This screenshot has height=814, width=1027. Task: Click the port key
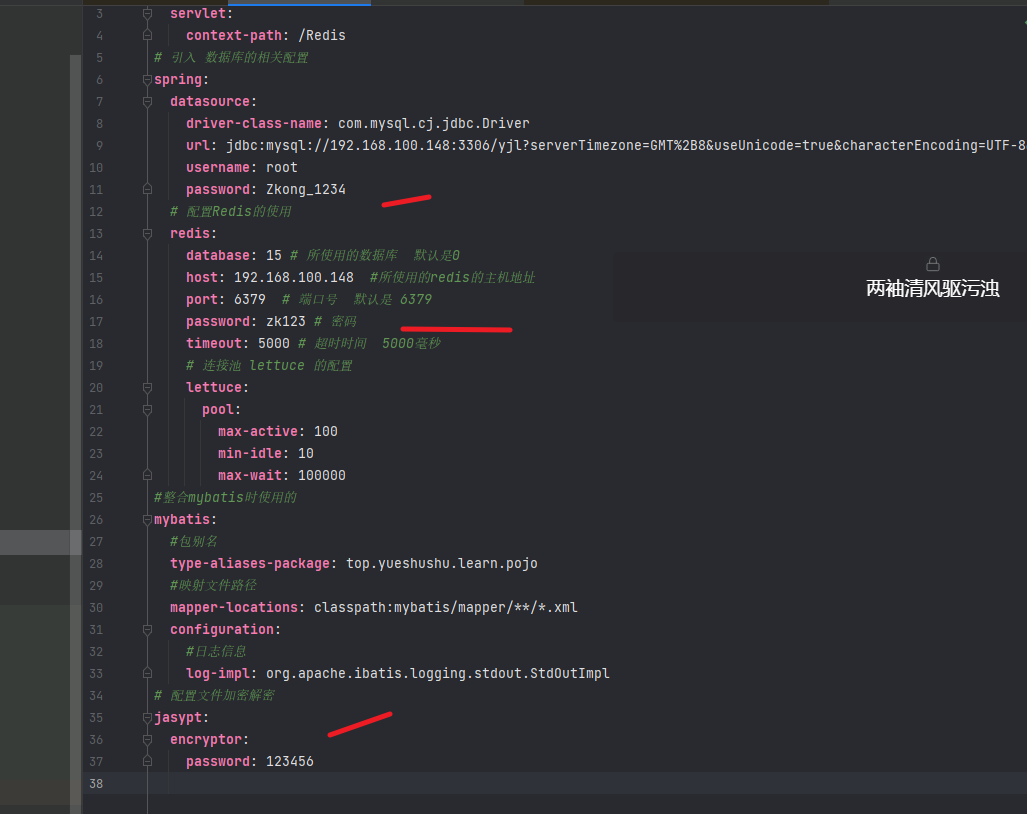click(202, 299)
